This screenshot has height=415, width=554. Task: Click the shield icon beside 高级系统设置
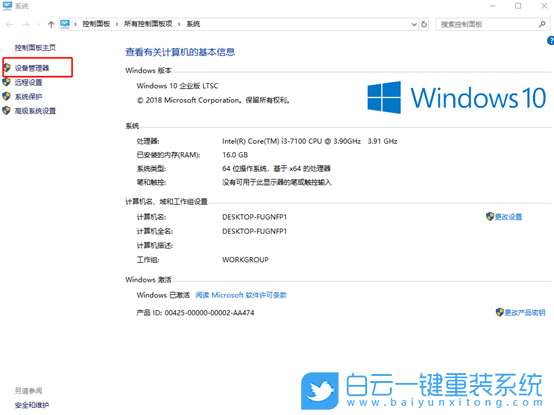point(6,111)
